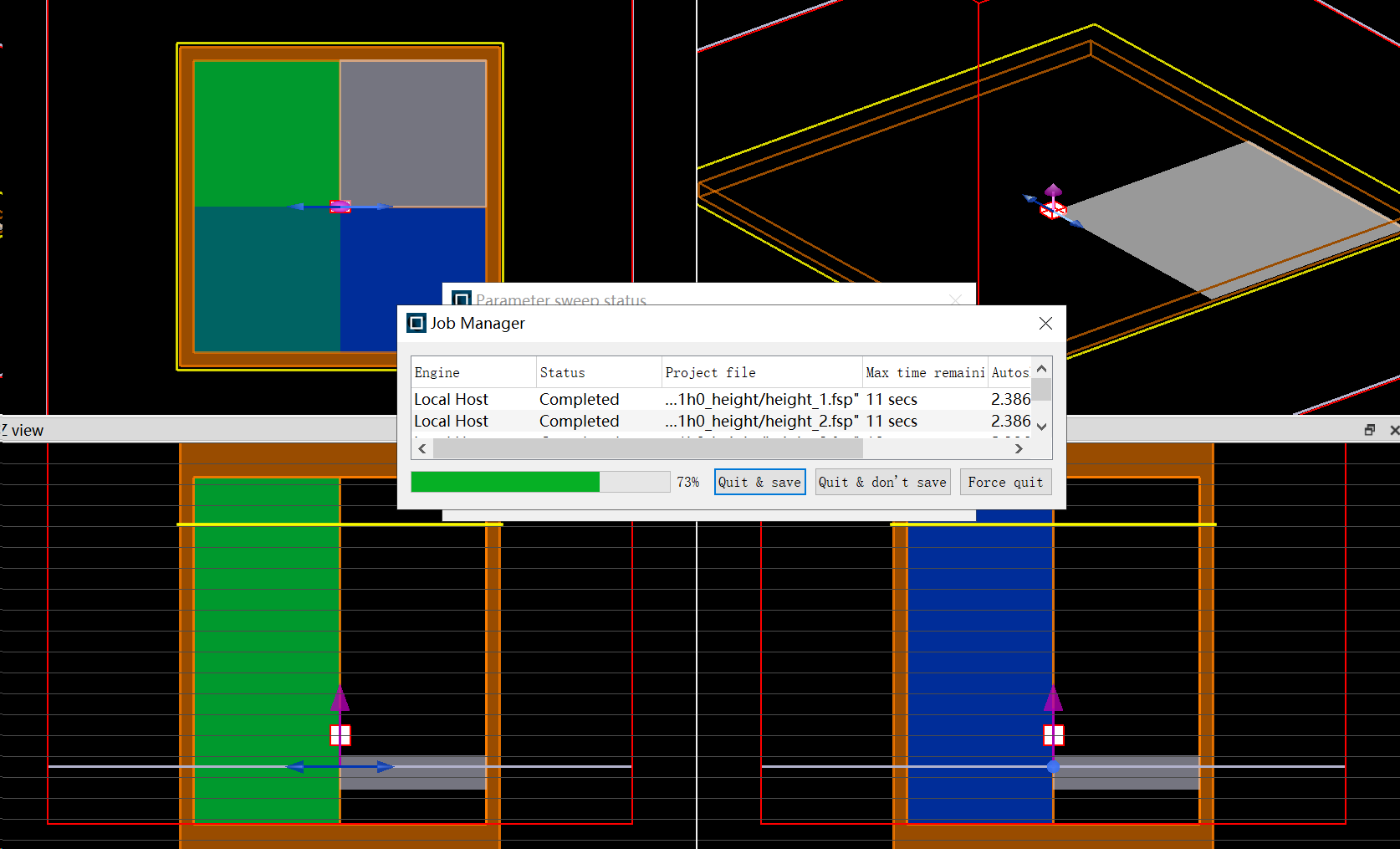Click the Job Manager title bar icon
Viewport: 1400px width, 849px height.
(416, 324)
